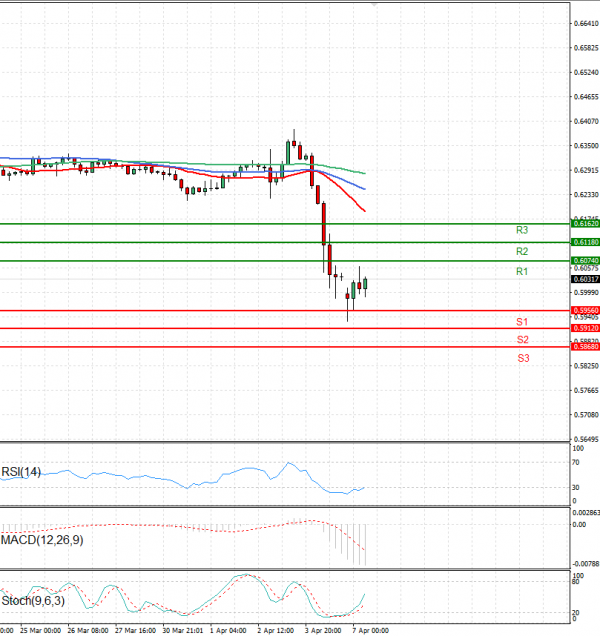The width and height of the screenshot is (600, 636).
Task: Click the MACD 0.002863 scale value
Action: click(586, 513)
